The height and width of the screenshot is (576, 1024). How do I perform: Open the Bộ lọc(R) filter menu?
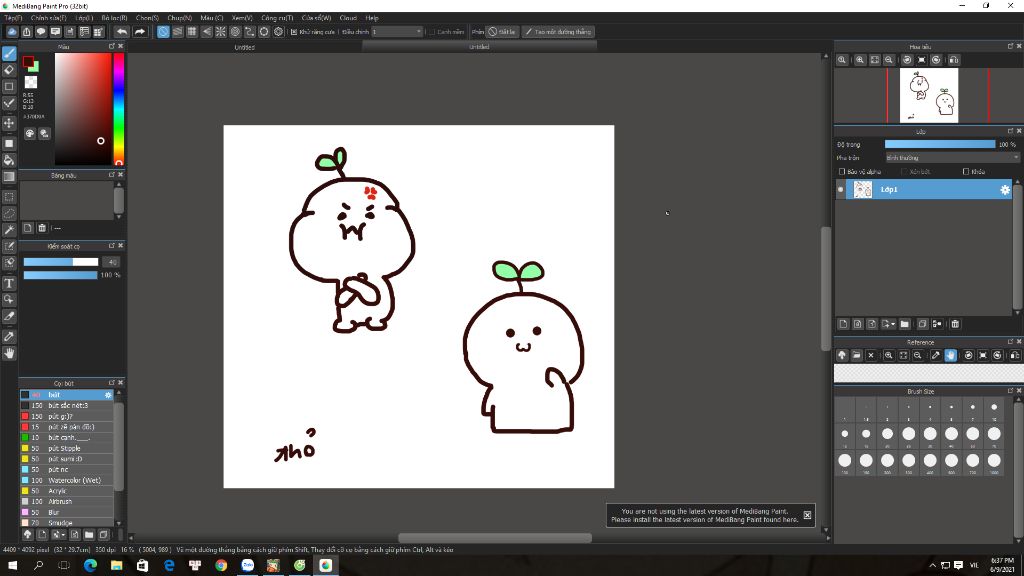[x=114, y=18]
